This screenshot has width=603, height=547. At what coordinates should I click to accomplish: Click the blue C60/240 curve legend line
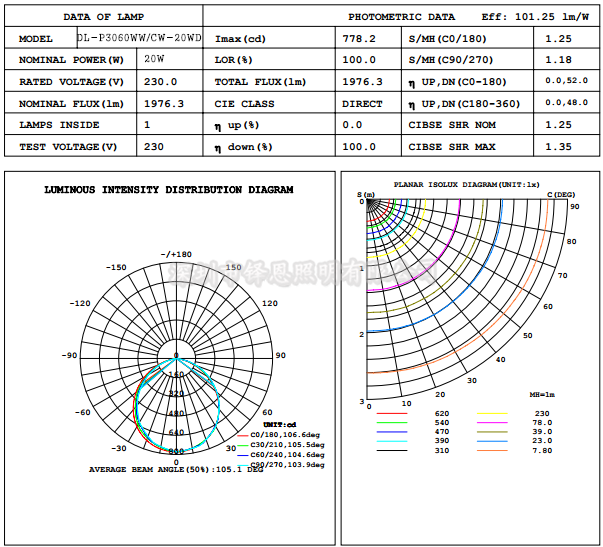click(x=242, y=455)
